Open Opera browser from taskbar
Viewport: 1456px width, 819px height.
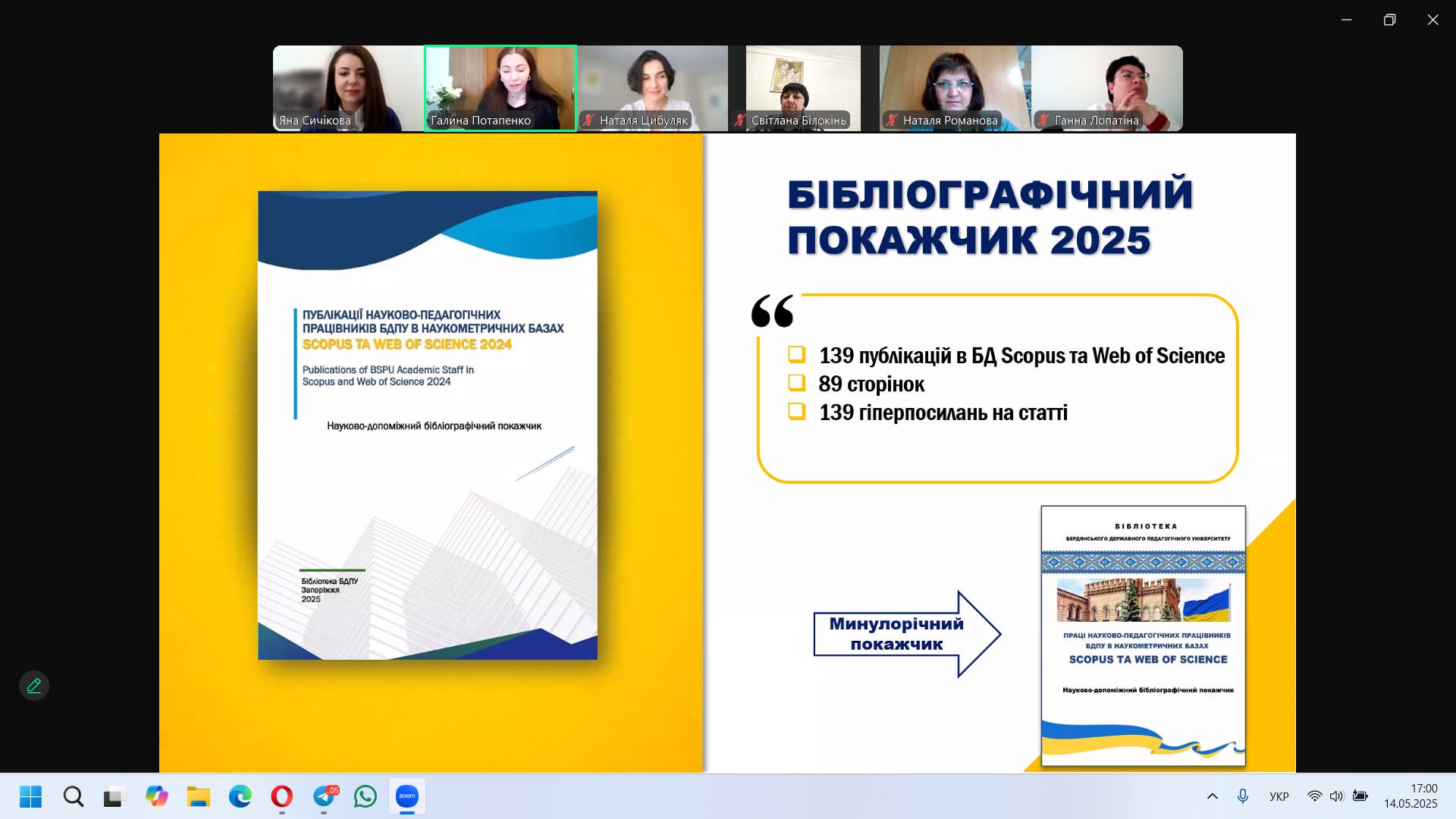coord(282,796)
